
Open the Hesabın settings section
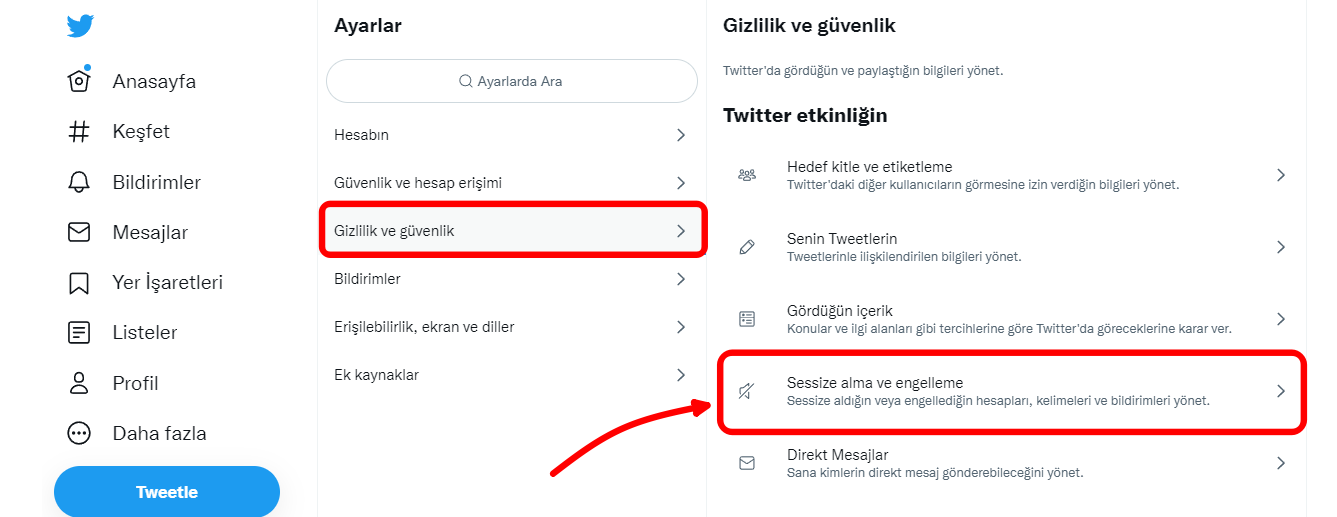(x=511, y=135)
